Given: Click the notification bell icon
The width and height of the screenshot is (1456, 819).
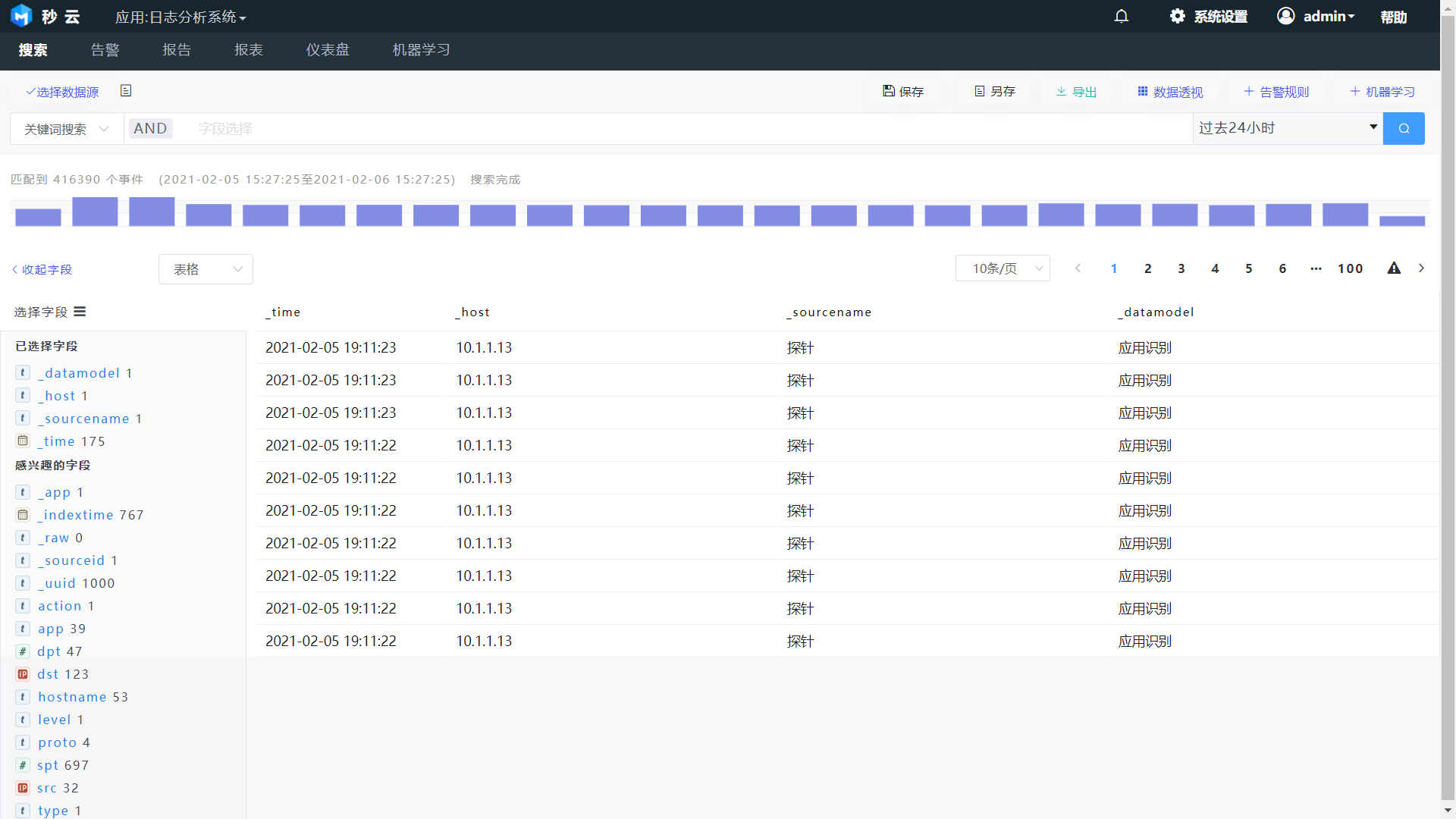Looking at the screenshot, I should [x=1122, y=16].
